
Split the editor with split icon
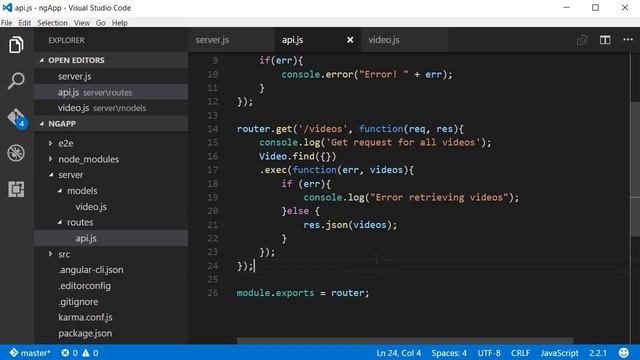coord(605,40)
